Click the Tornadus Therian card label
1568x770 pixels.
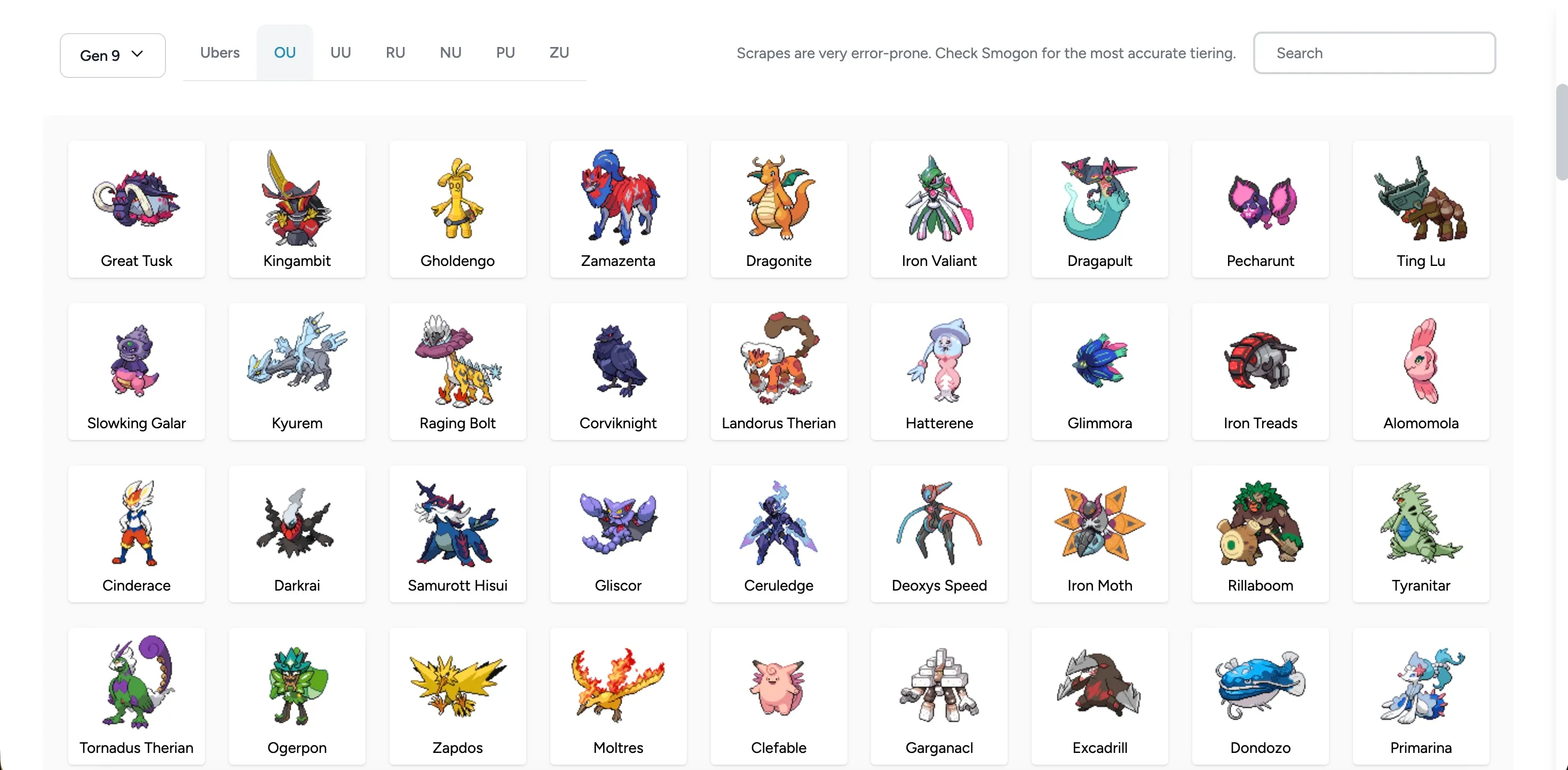coord(136,748)
